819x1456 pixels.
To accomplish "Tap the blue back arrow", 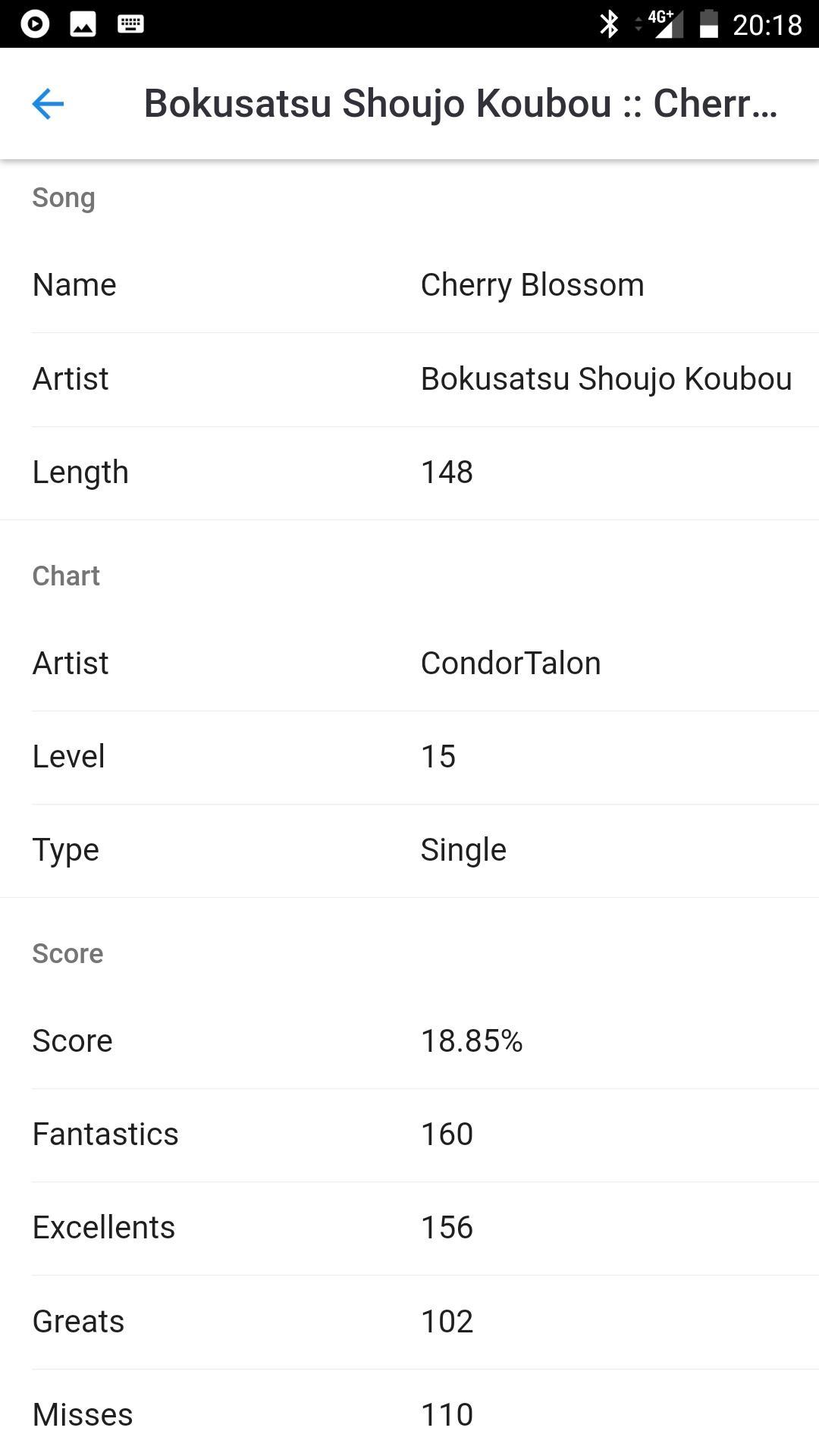I will point(48,104).
